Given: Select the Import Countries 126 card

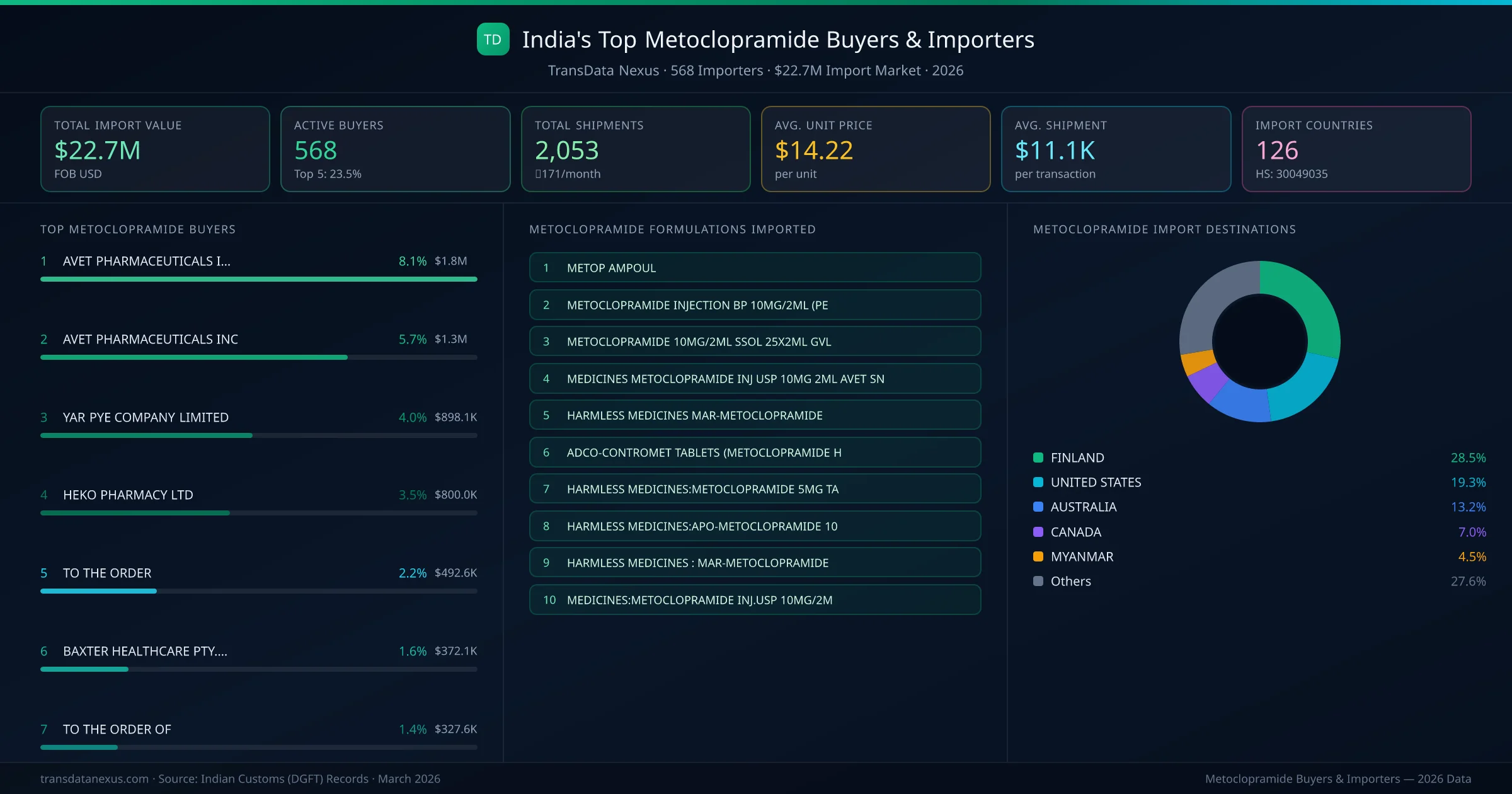Looking at the screenshot, I should (1357, 149).
